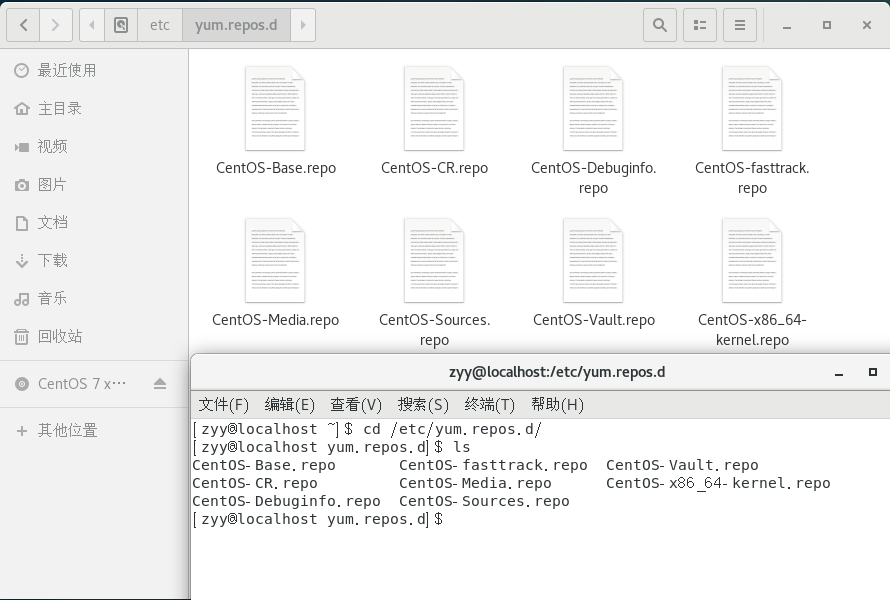Go forward with the right arrow button
The height and width of the screenshot is (600, 890).
[x=56, y=25]
